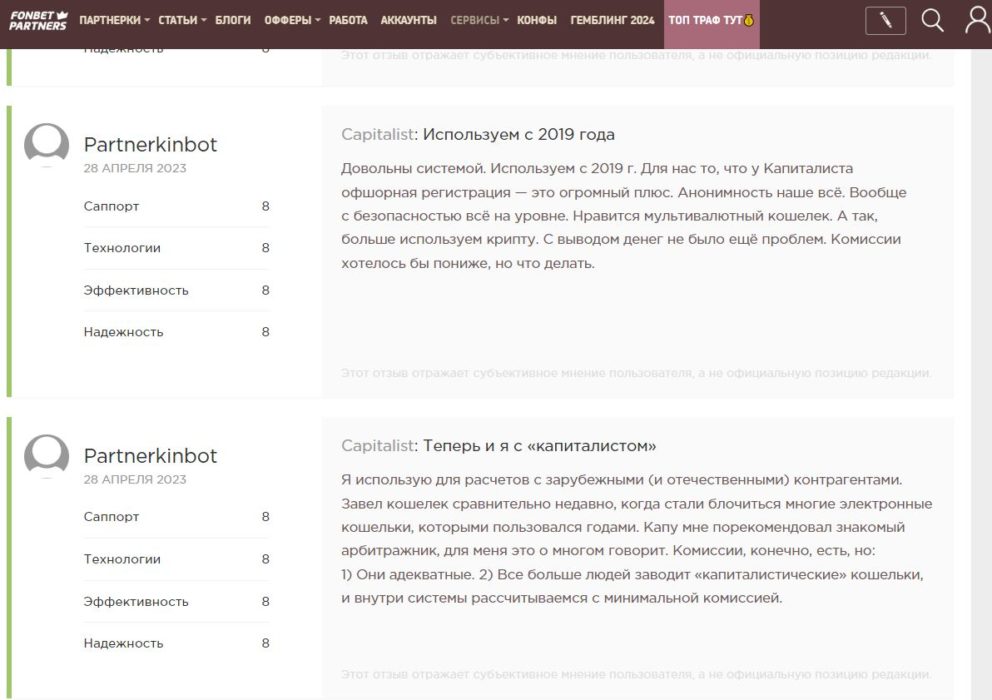
Task: Click avatar of first Partnerkinbot review
Action: [46, 146]
